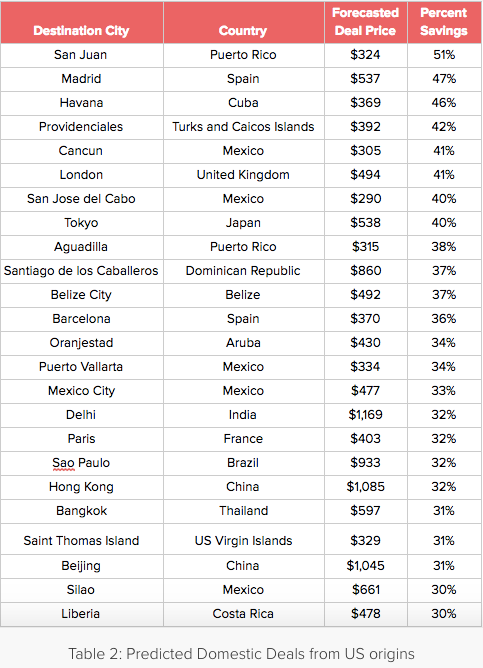The image size is (483, 668).
Task: Select Tokyo in the city column
Action: [81, 223]
